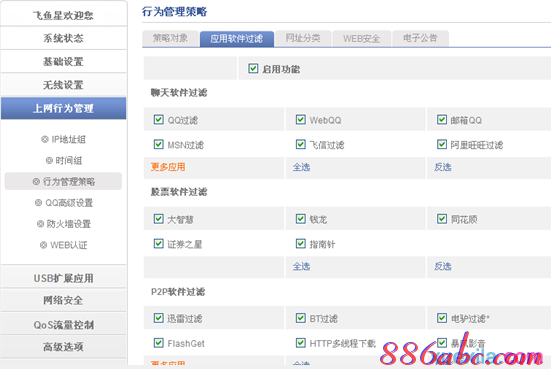Switch to the 策略对象 tab
551x369 pixels.
(170, 38)
